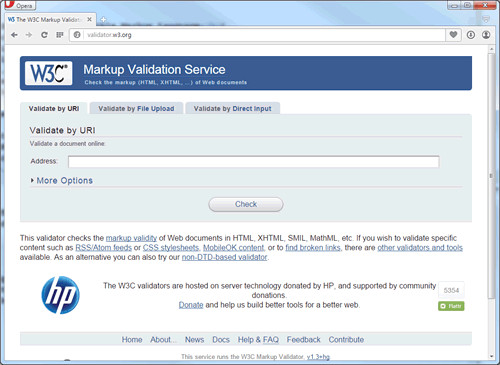Click the address bar with validator.w3.org

pos(257,35)
